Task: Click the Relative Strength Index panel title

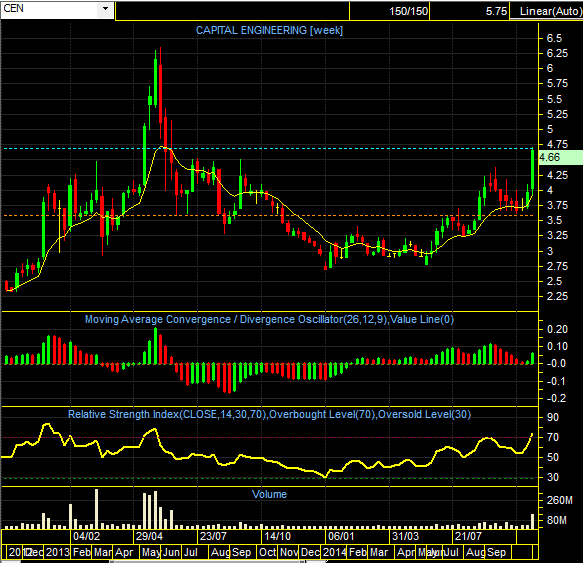Action: pyautogui.click(x=269, y=414)
